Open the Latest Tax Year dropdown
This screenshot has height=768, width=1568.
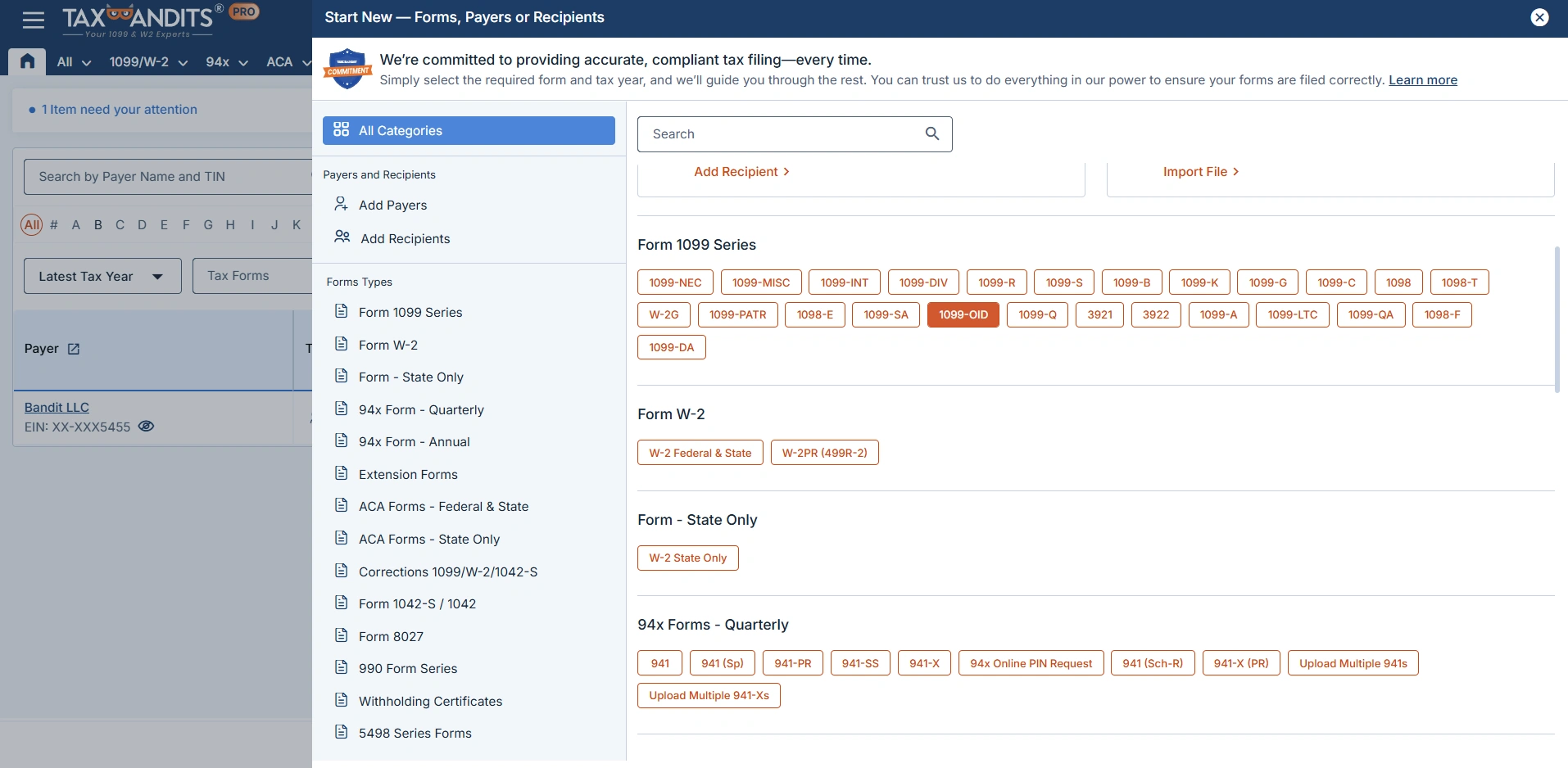pyautogui.click(x=102, y=276)
